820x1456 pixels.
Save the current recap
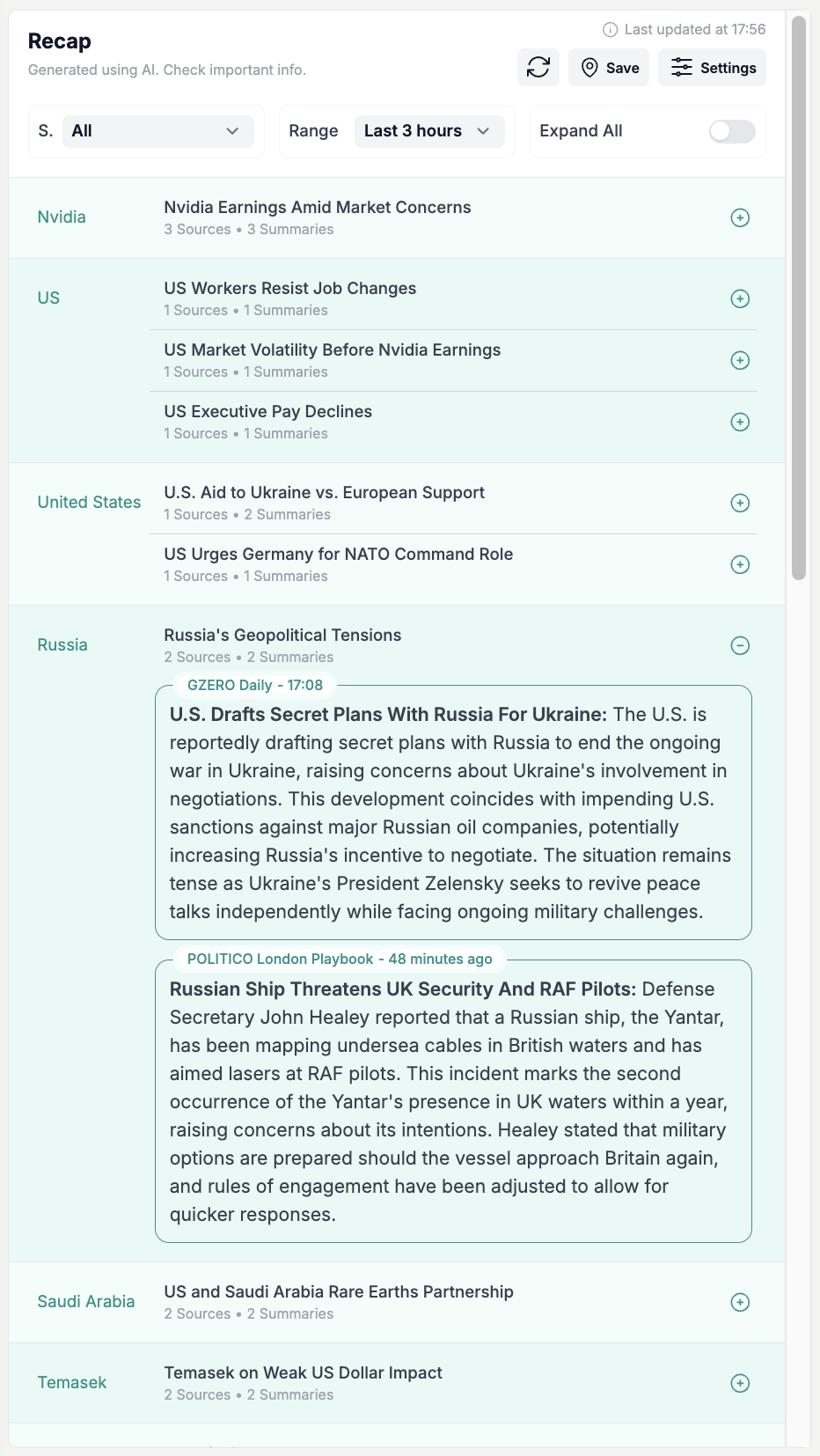tap(608, 67)
